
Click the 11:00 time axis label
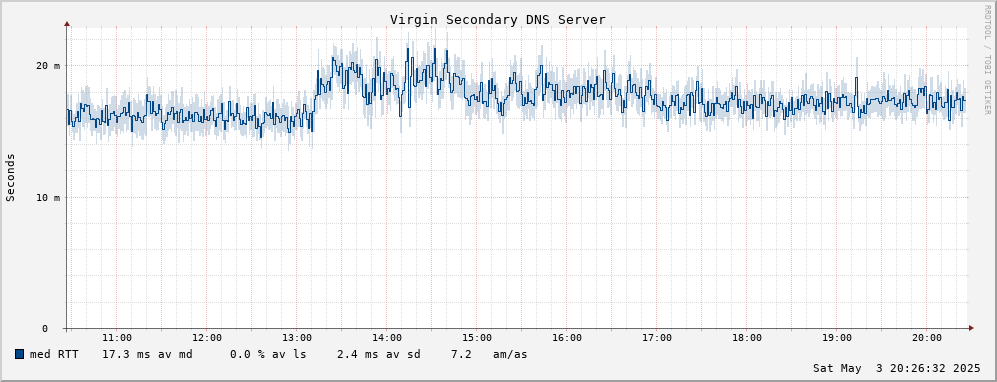(x=117, y=338)
